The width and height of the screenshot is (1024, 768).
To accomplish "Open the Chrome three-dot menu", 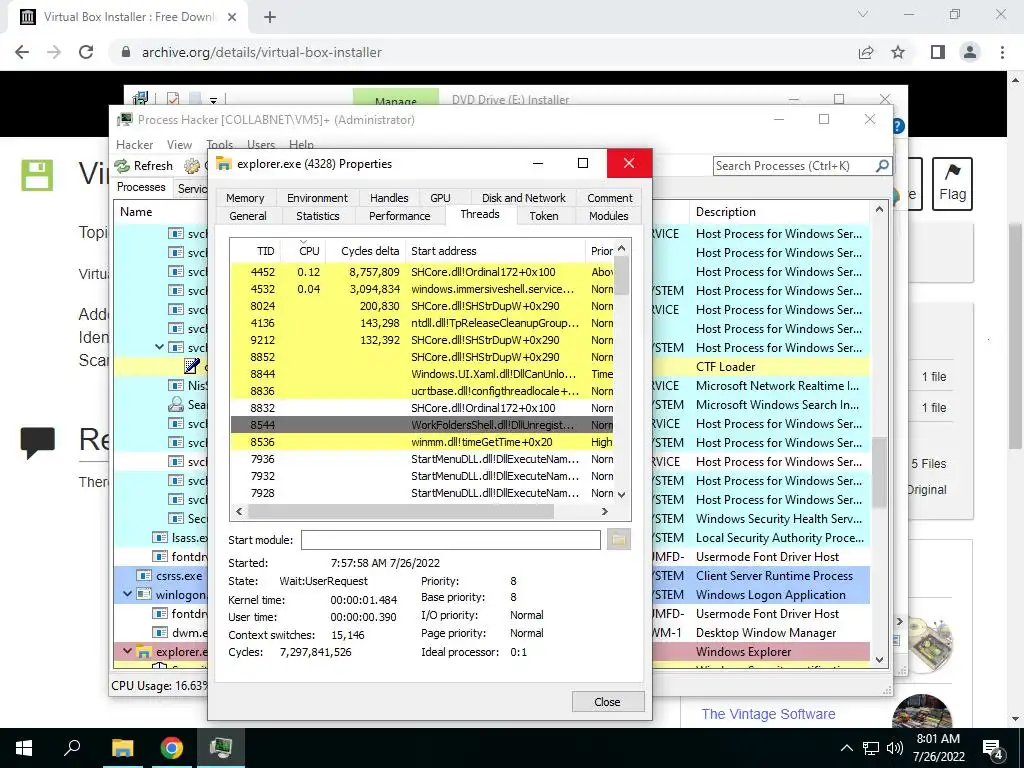I will [x=1002, y=52].
